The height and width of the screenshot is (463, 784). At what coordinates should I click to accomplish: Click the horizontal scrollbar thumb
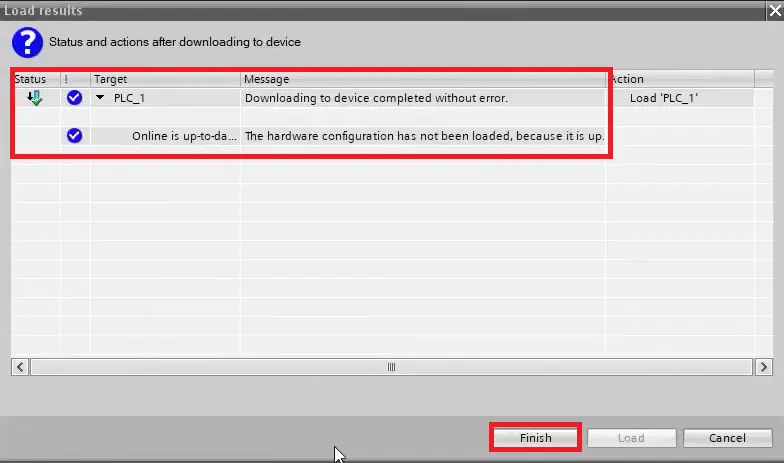[x=392, y=367]
